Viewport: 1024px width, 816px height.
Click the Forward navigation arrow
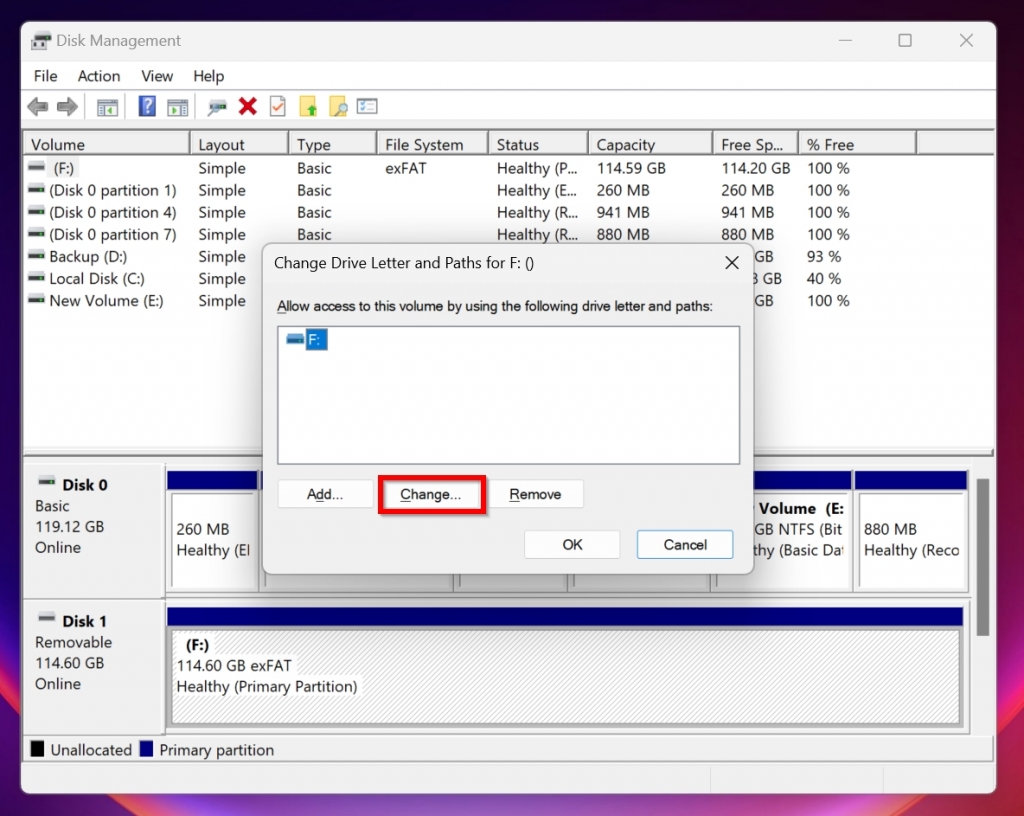[x=66, y=106]
